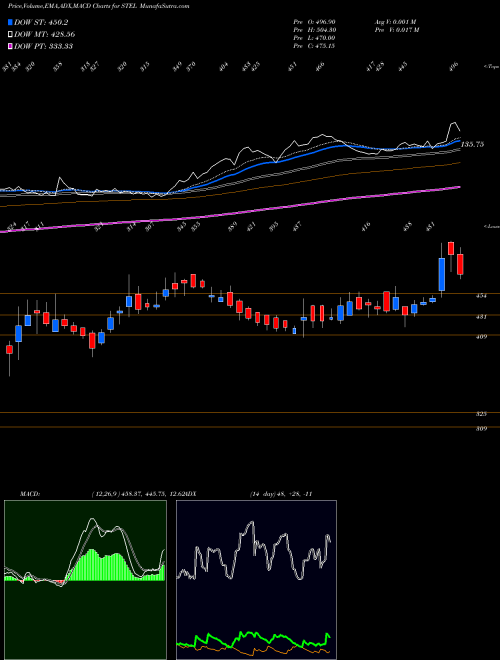Click the 'Pre O: 496.90' open value
This screenshot has width=500, height=660.
tap(314, 22)
